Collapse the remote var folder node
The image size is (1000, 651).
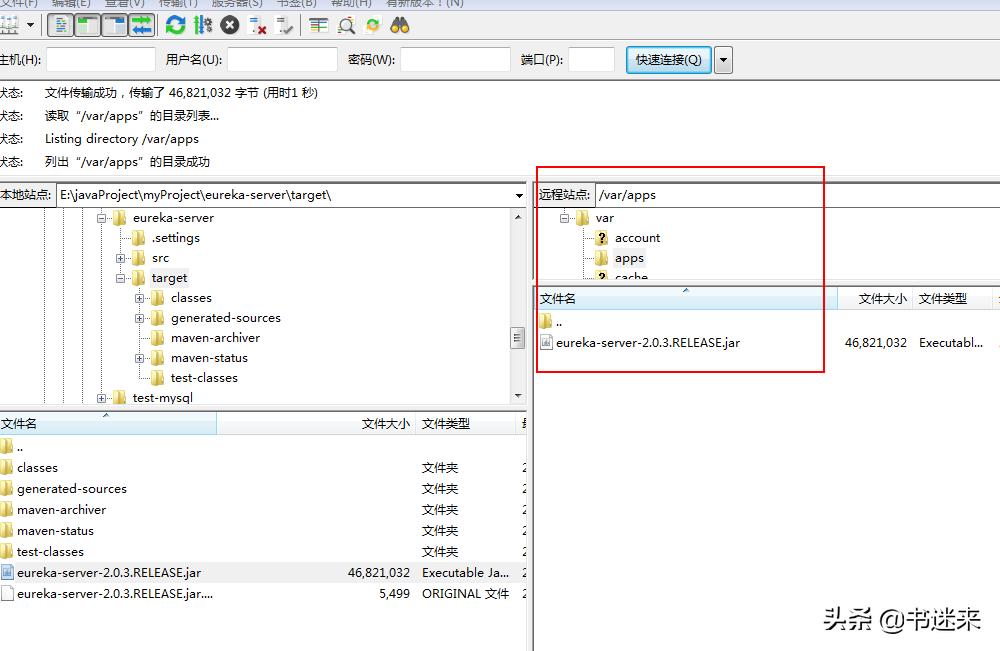(564, 218)
